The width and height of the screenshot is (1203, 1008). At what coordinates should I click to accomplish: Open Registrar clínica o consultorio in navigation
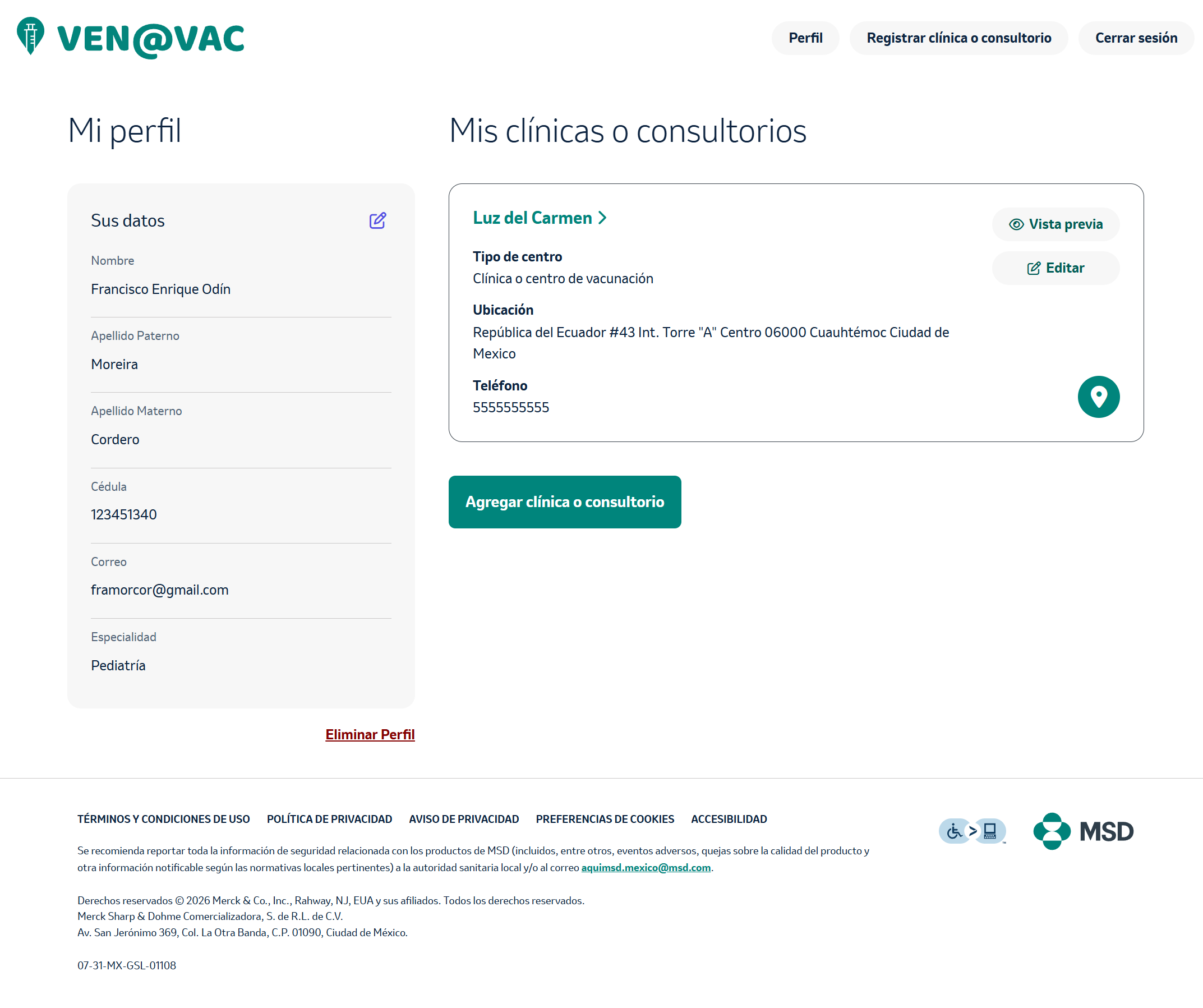point(958,38)
